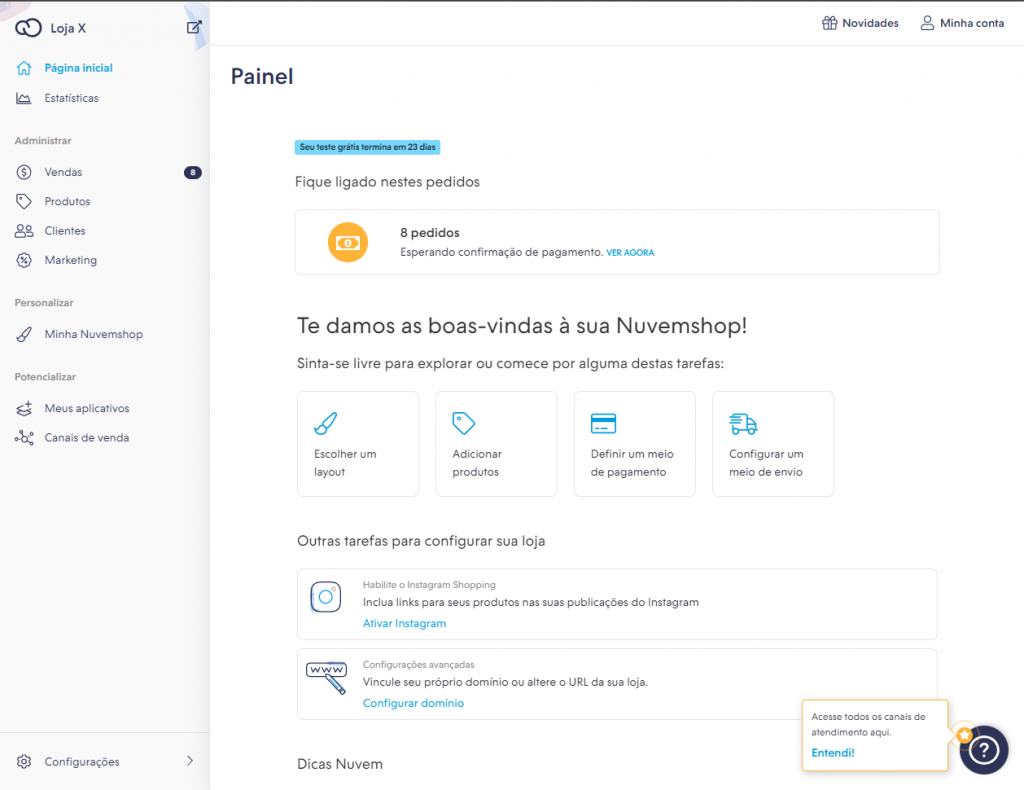This screenshot has height=790, width=1024.
Task: Click Ativar Instagram link
Action: pos(404,623)
